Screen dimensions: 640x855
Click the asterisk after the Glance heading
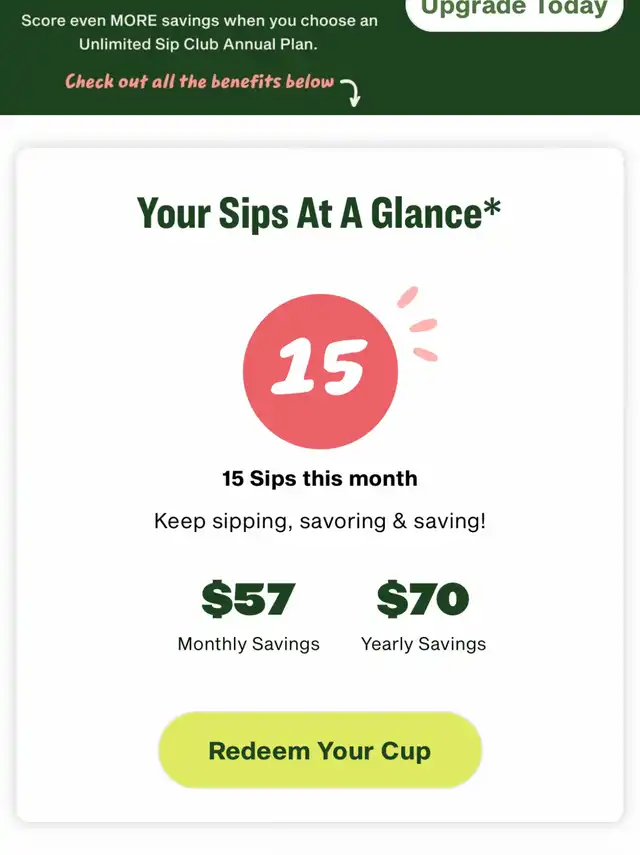[491, 209]
